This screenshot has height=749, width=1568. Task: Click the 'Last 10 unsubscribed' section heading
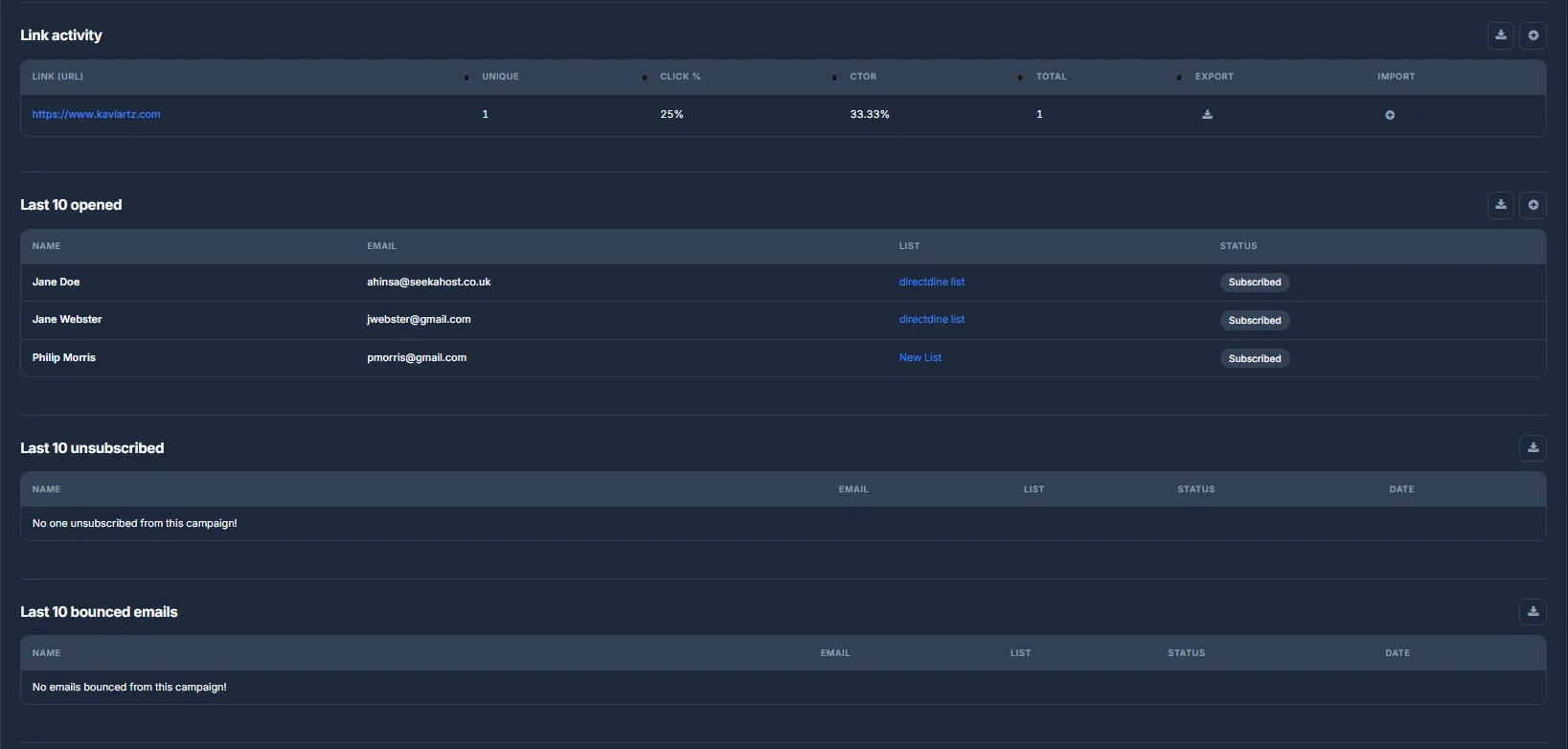(x=92, y=448)
